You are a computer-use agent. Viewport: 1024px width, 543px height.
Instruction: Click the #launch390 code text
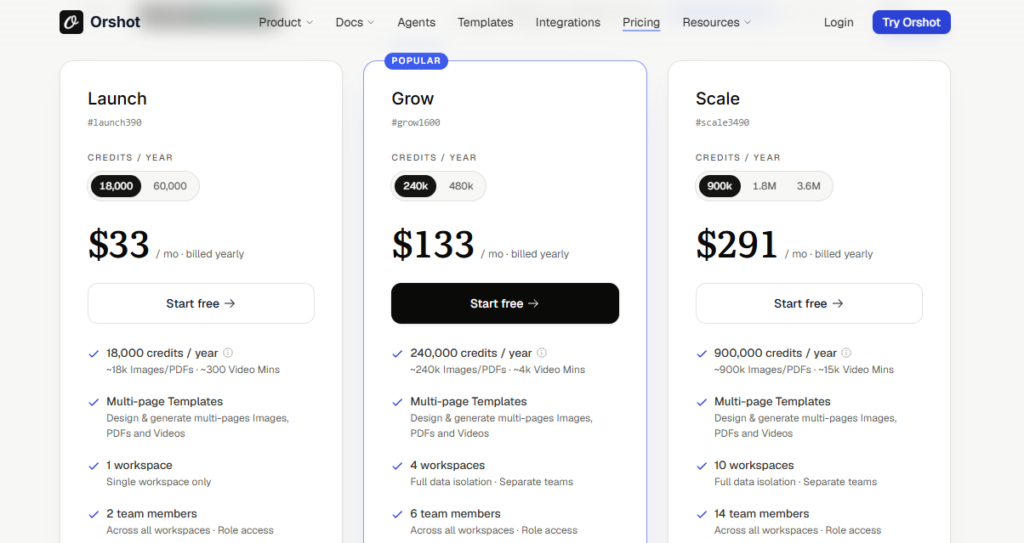114,122
